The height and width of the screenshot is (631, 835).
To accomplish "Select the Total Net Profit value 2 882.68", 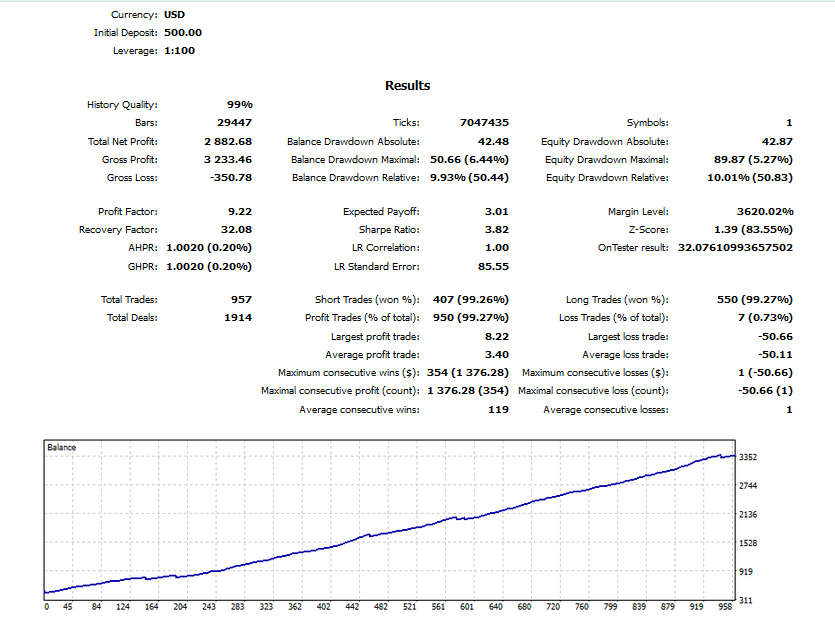I will (228, 142).
